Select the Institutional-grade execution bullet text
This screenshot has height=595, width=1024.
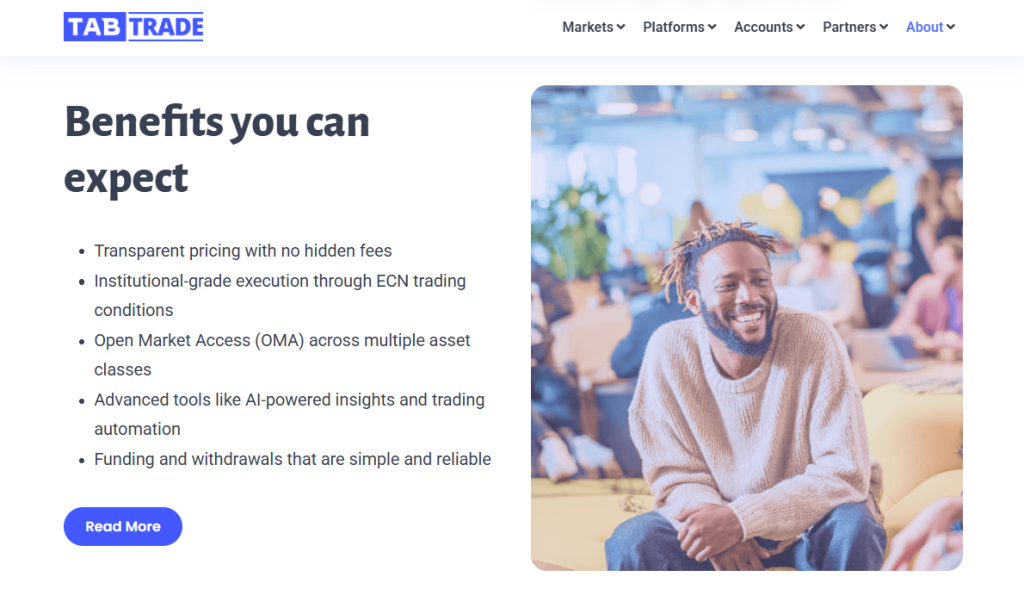pyautogui.click(x=280, y=281)
